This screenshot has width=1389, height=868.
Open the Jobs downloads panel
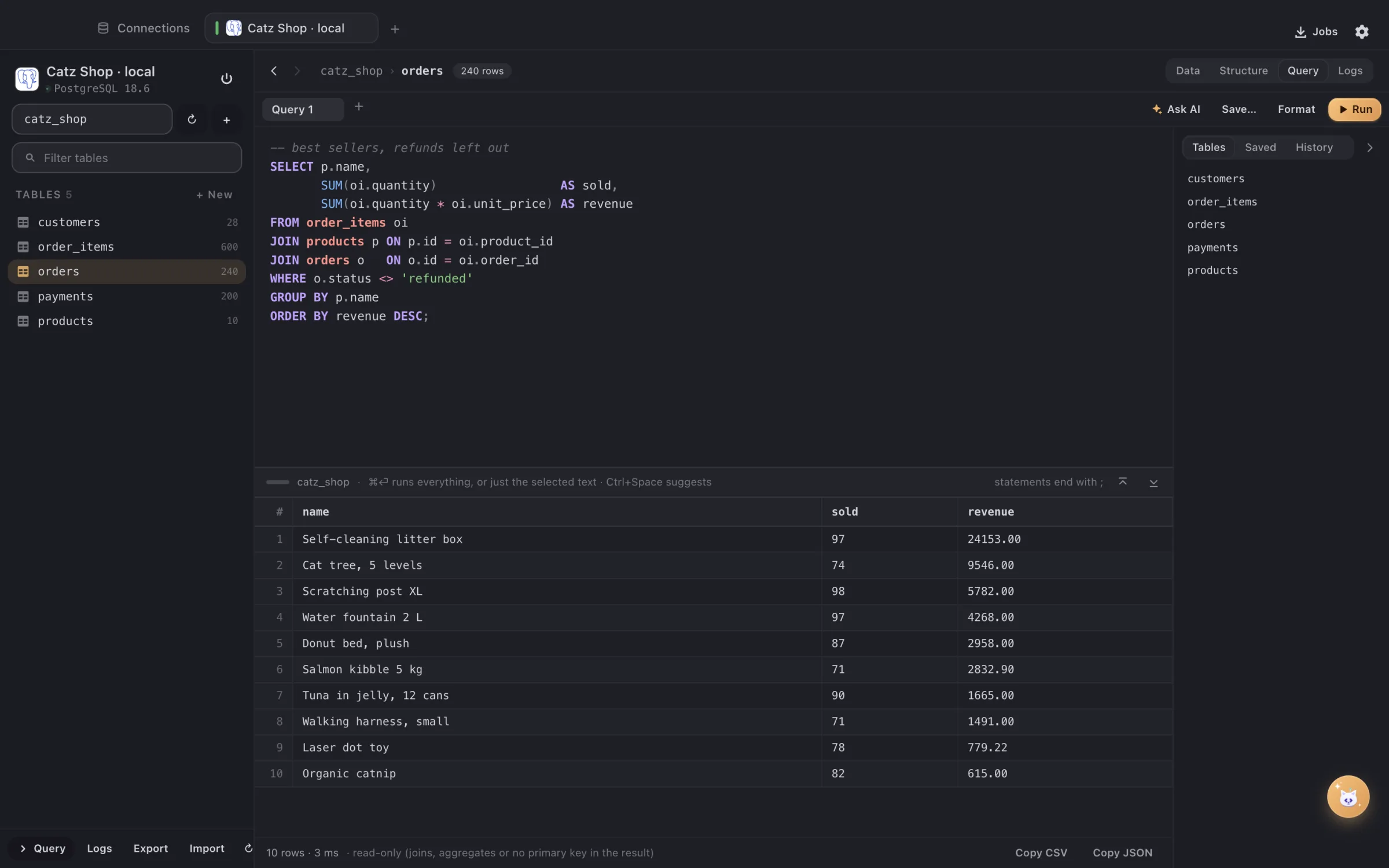coord(1316,31)
